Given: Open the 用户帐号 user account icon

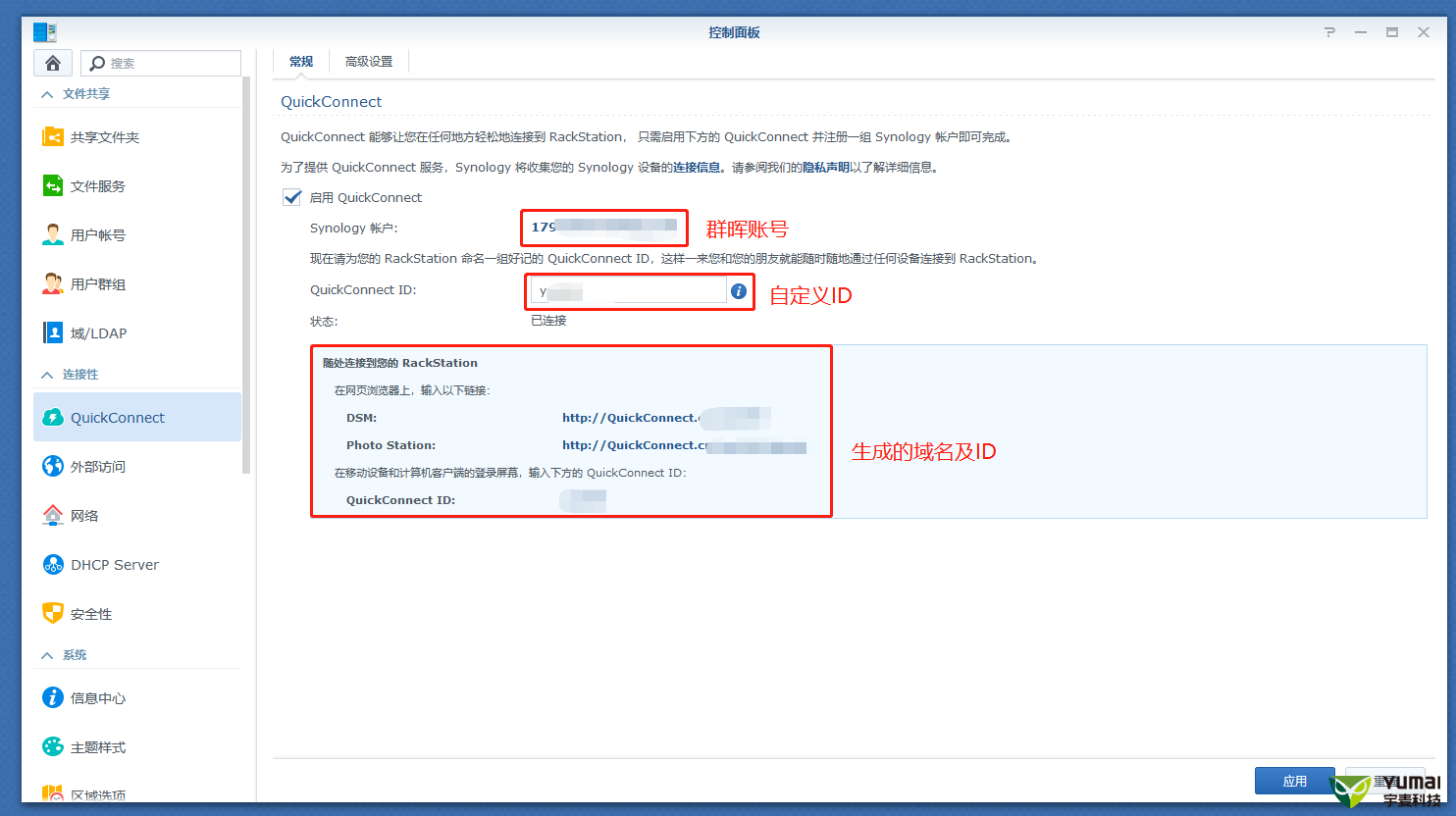Looking at the screenshot, I should pyautogui.click(x=53, y=234).
